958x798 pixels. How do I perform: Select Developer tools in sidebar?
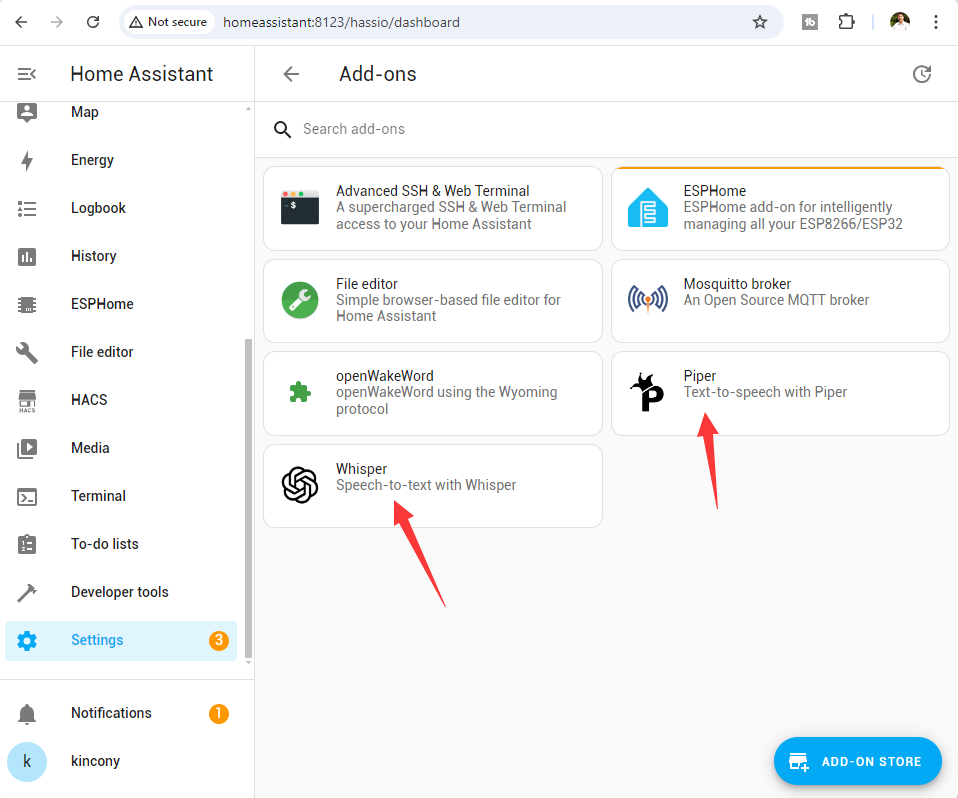click(119, 592)
